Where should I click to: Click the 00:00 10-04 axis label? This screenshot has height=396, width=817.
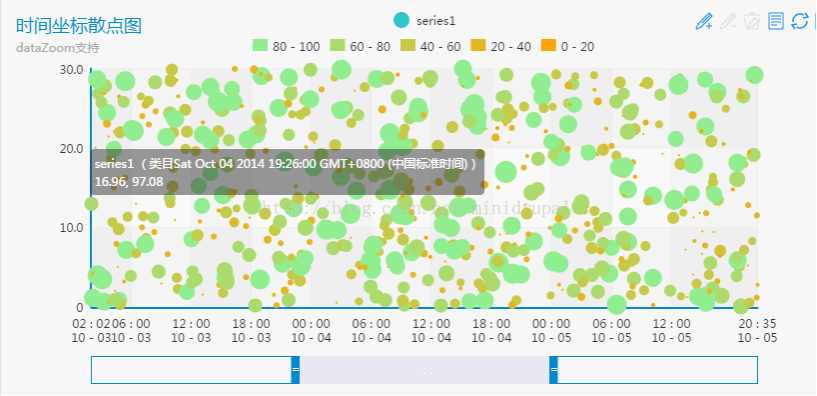311,330
